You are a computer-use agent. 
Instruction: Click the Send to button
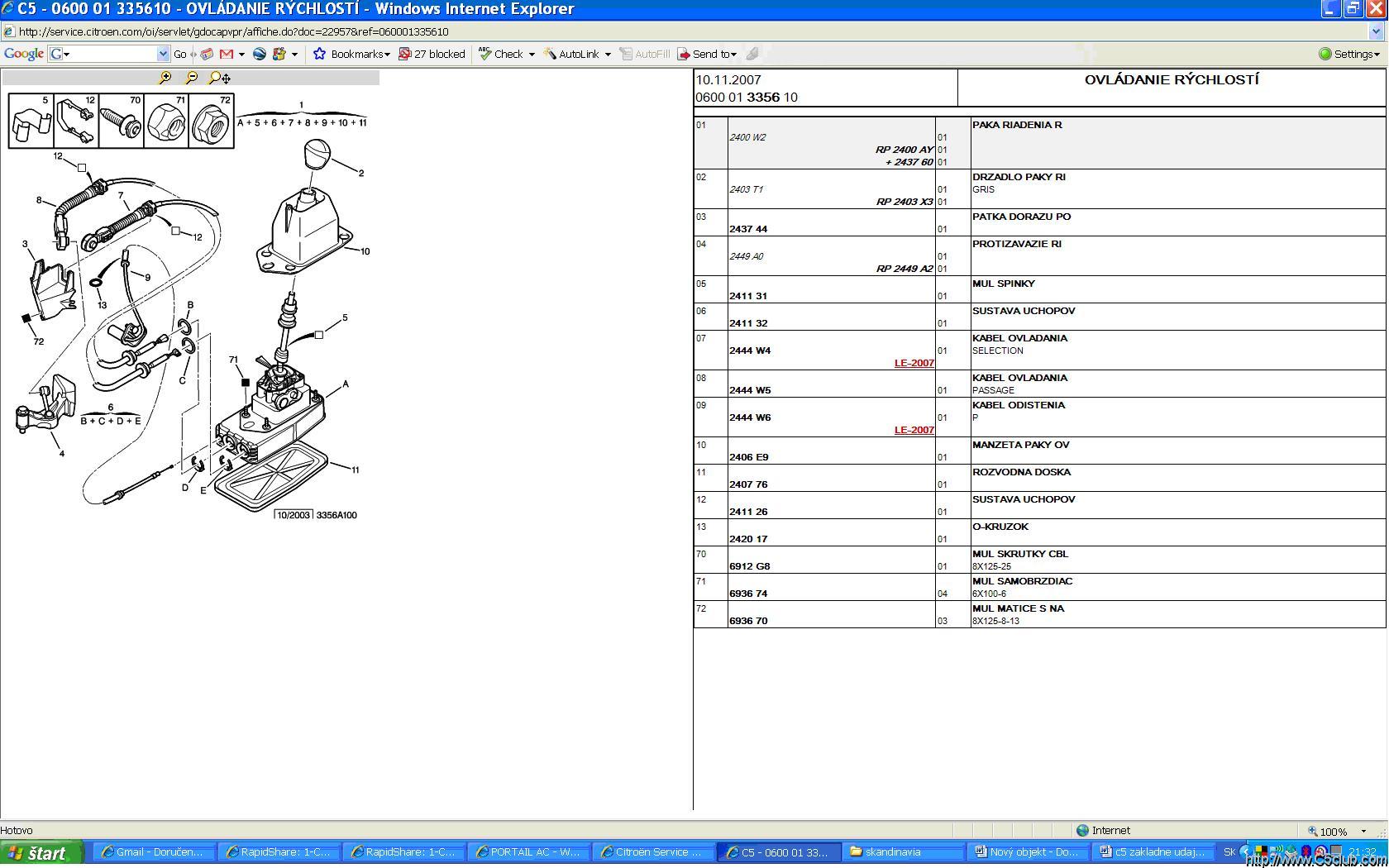(x=707, y=54)
